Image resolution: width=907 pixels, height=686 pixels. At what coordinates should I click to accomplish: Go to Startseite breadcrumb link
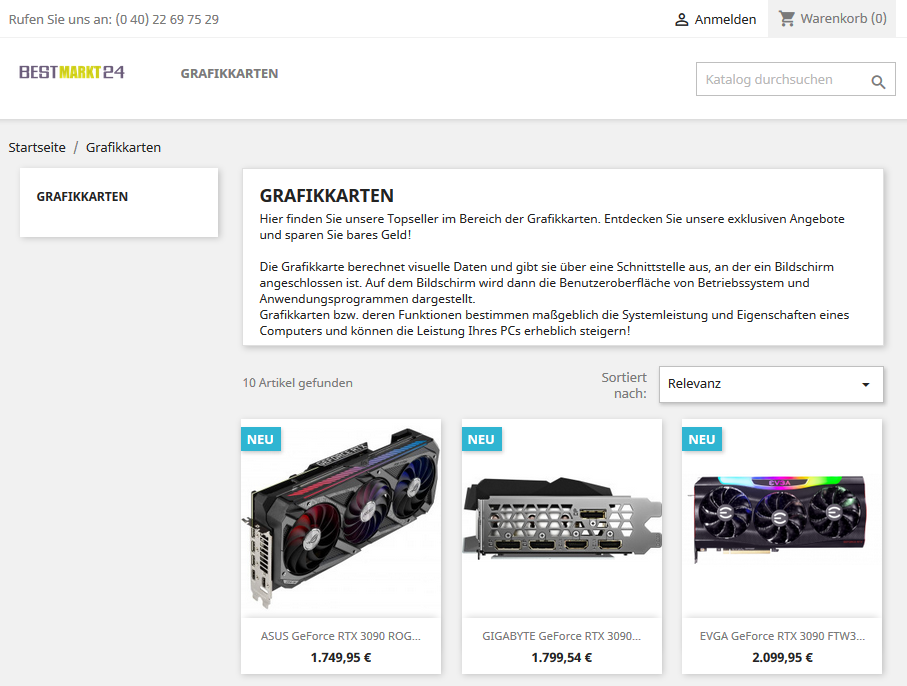(x=37, y=147)
